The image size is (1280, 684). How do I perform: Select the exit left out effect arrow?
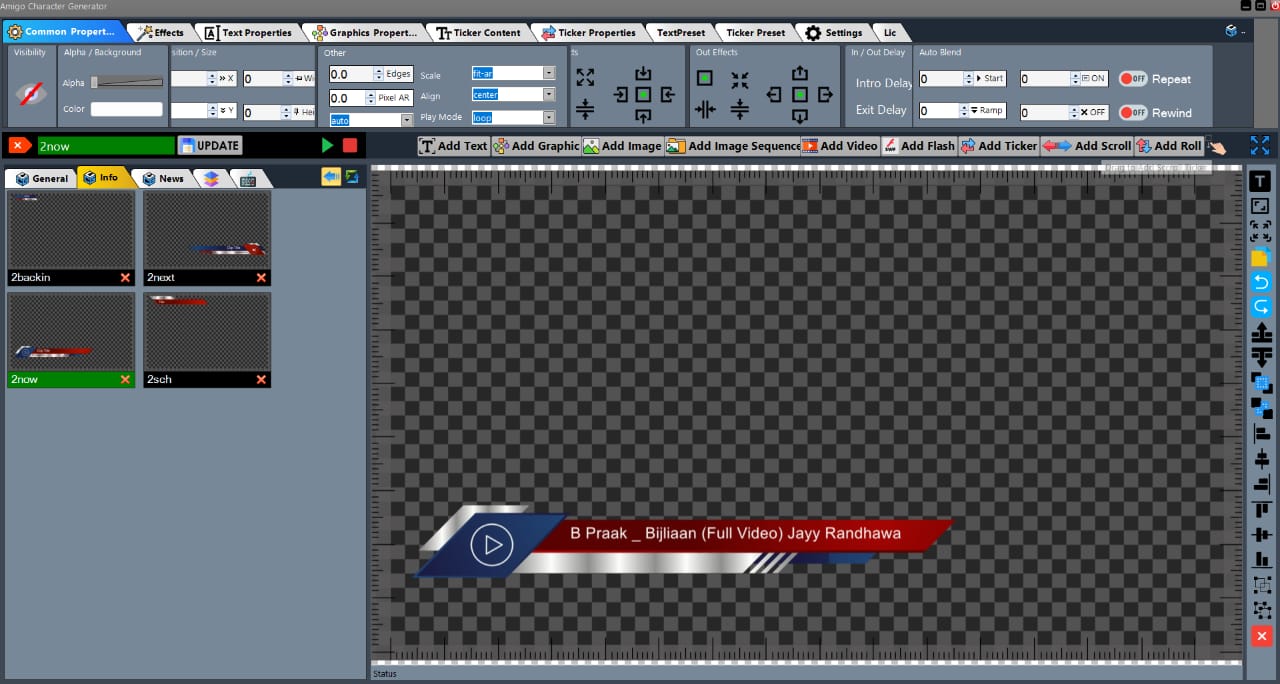pos(774,95)
